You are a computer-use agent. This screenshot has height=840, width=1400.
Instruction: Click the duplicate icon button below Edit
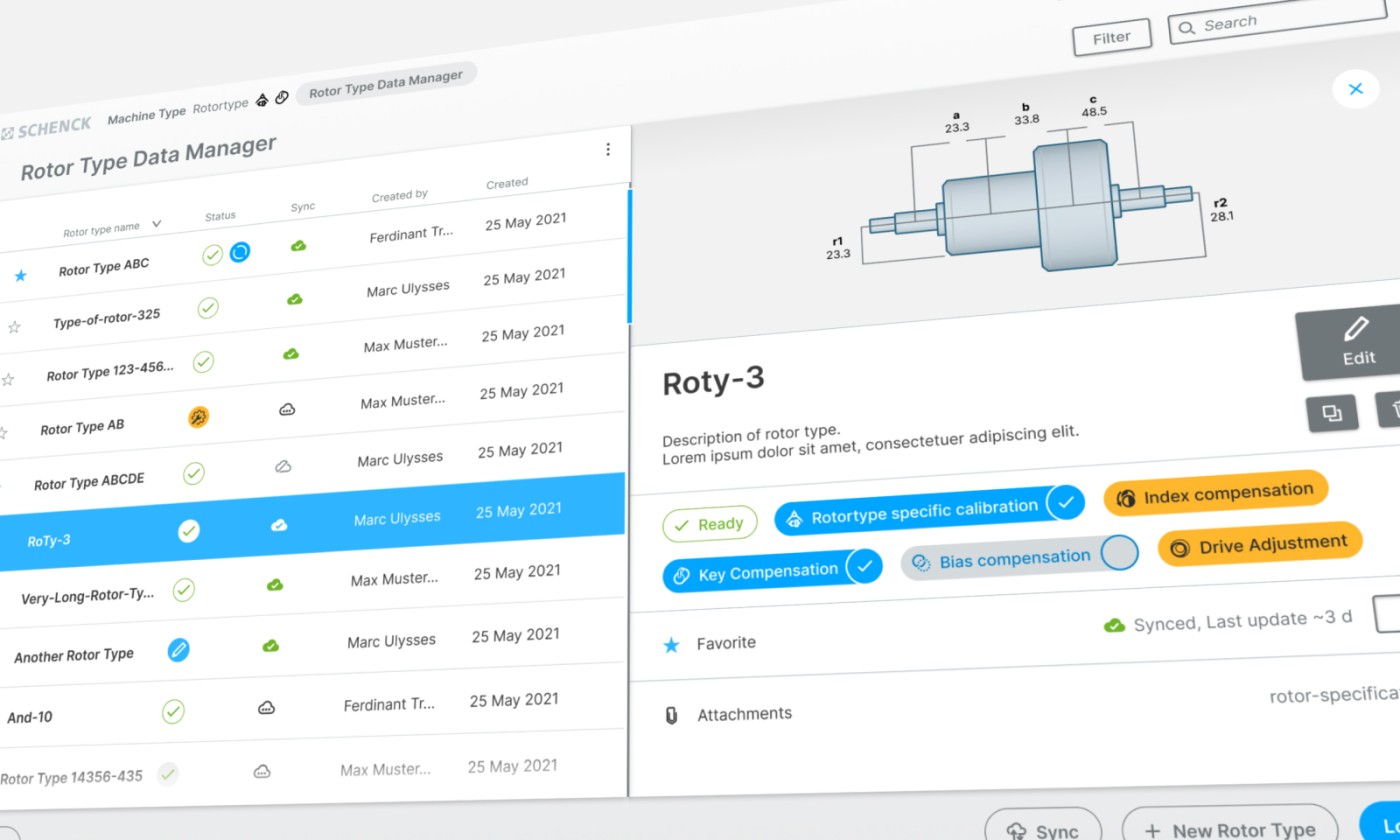1331,413
